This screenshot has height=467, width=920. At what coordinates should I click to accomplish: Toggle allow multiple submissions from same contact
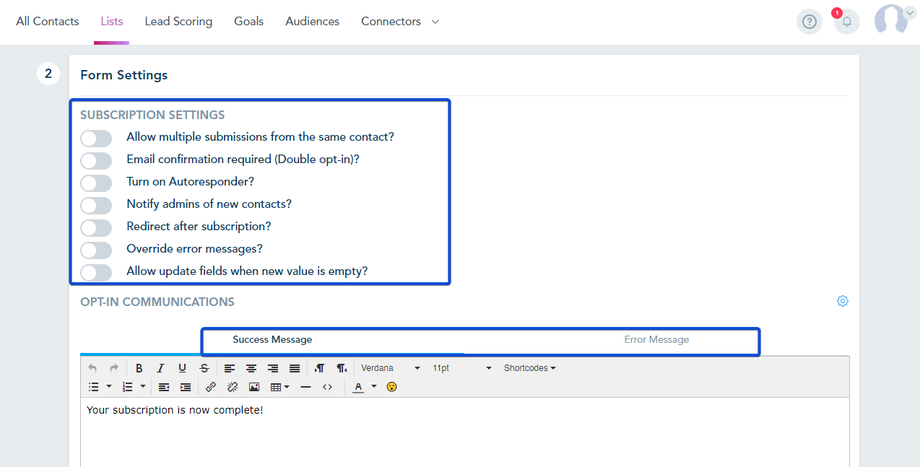click(x=96, y=138)
